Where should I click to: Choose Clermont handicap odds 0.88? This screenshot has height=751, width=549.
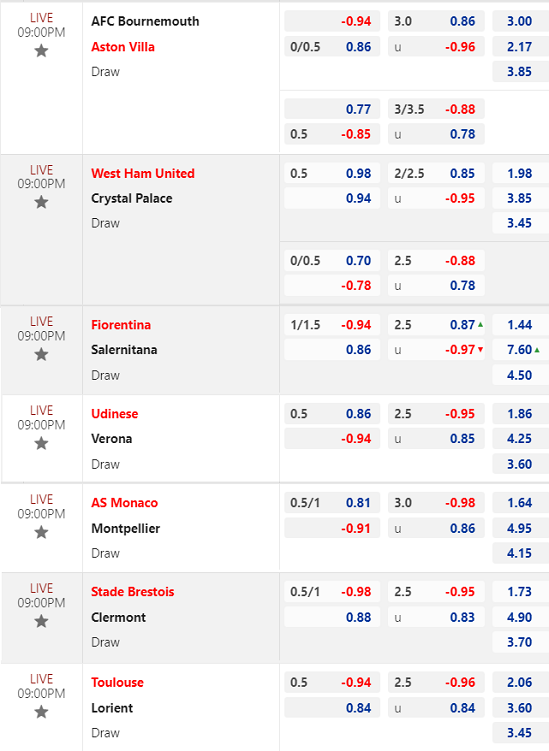332,617
